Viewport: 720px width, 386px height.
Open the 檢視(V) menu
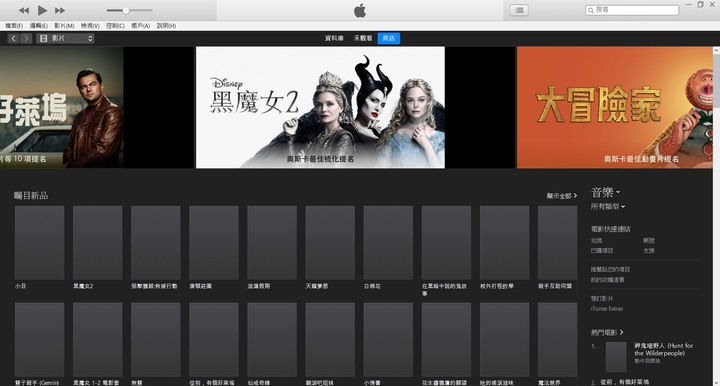click(90, 26)
